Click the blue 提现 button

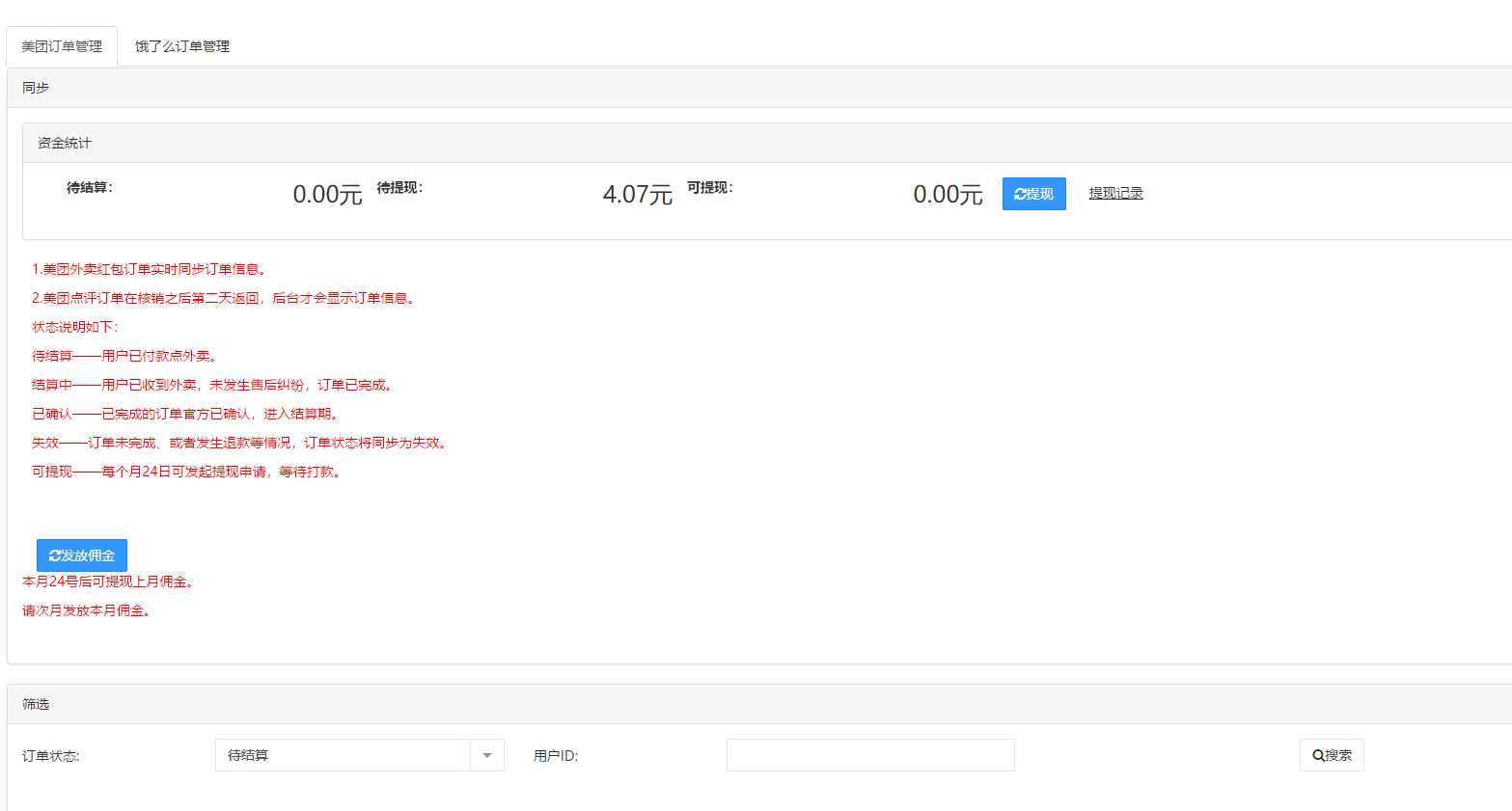click(1033, 194)
